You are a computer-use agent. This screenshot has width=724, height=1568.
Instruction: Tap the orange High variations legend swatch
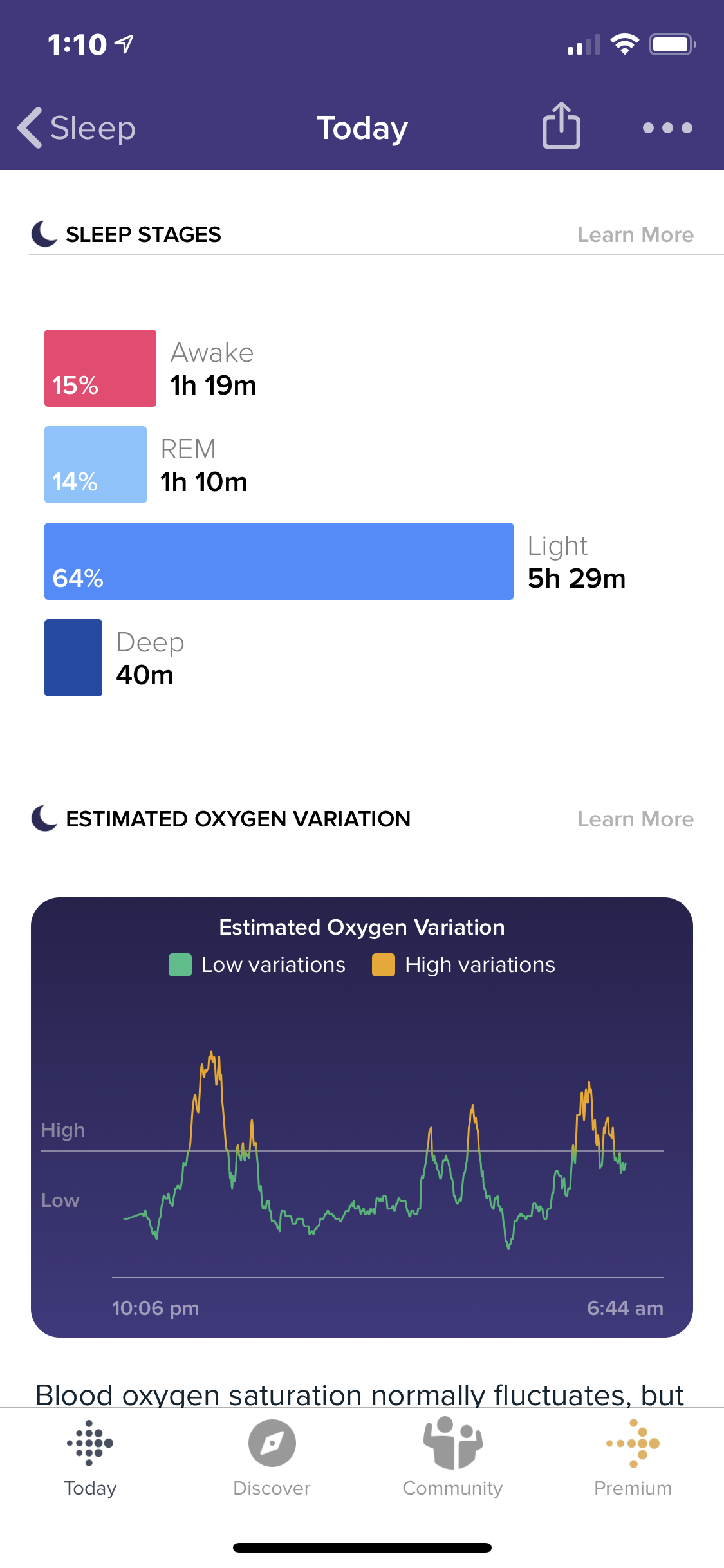coord(384,965)
